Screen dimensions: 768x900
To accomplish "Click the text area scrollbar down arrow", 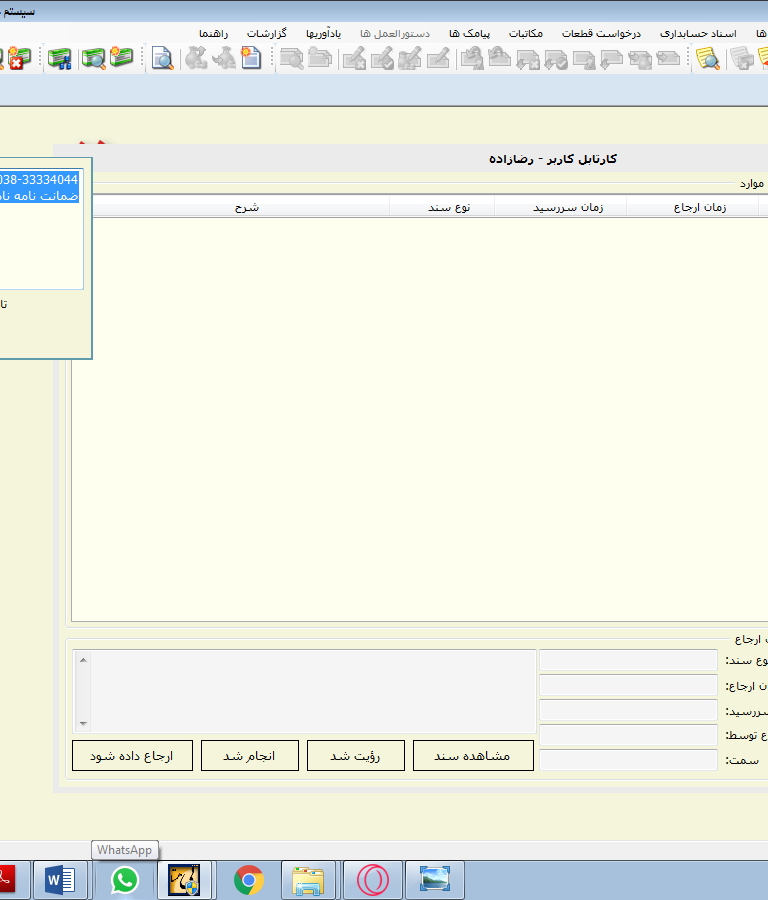I will [x=83, y=723].
